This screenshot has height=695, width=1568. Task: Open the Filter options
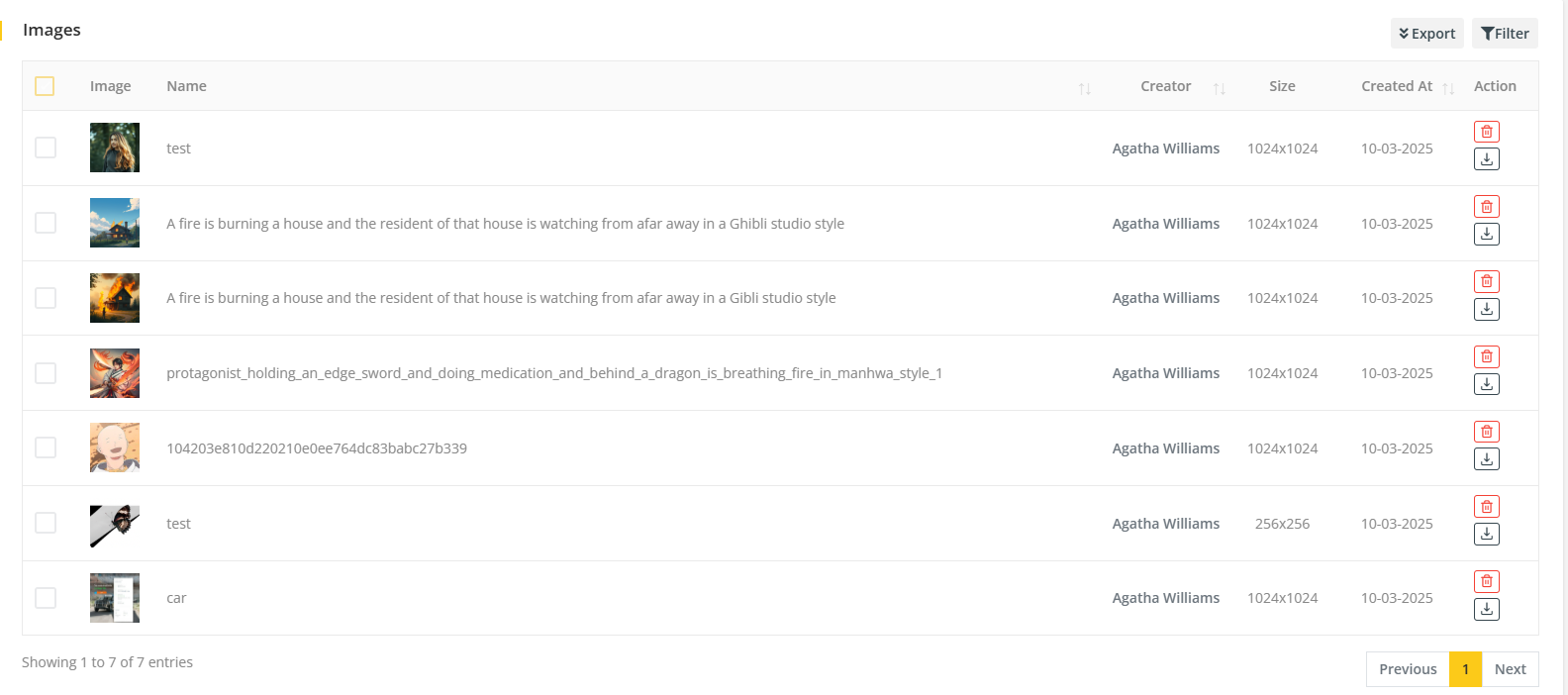click(1505, 34)
